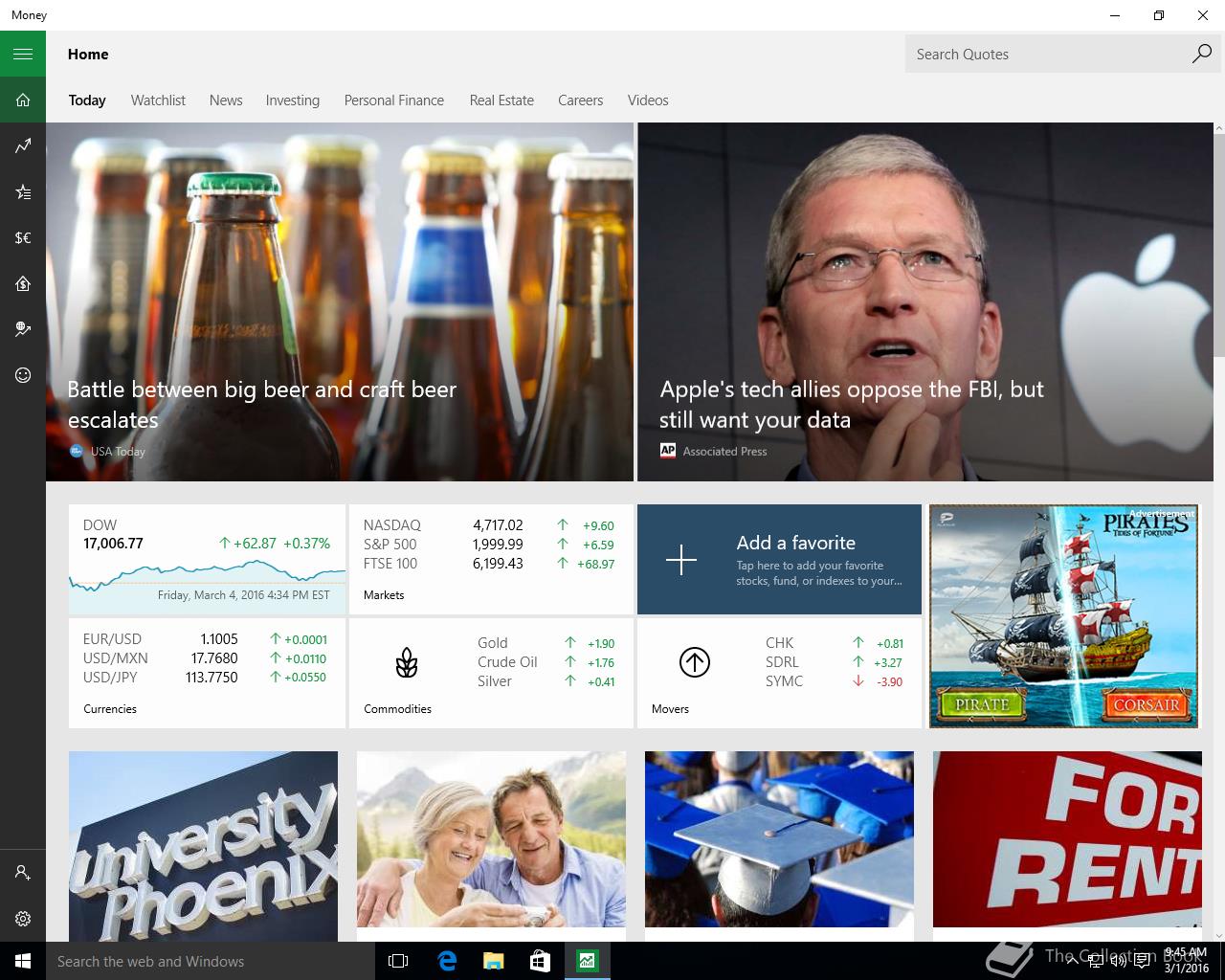
Task: Click the Commodities label
Action: (x=397, y=709)
